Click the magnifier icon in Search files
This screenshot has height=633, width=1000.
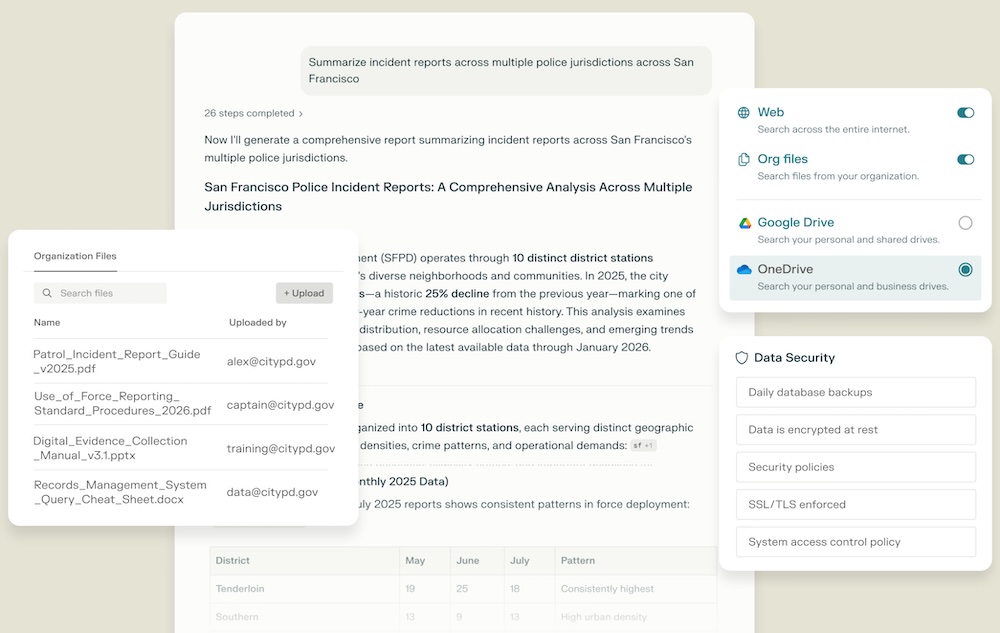point(47,293)
